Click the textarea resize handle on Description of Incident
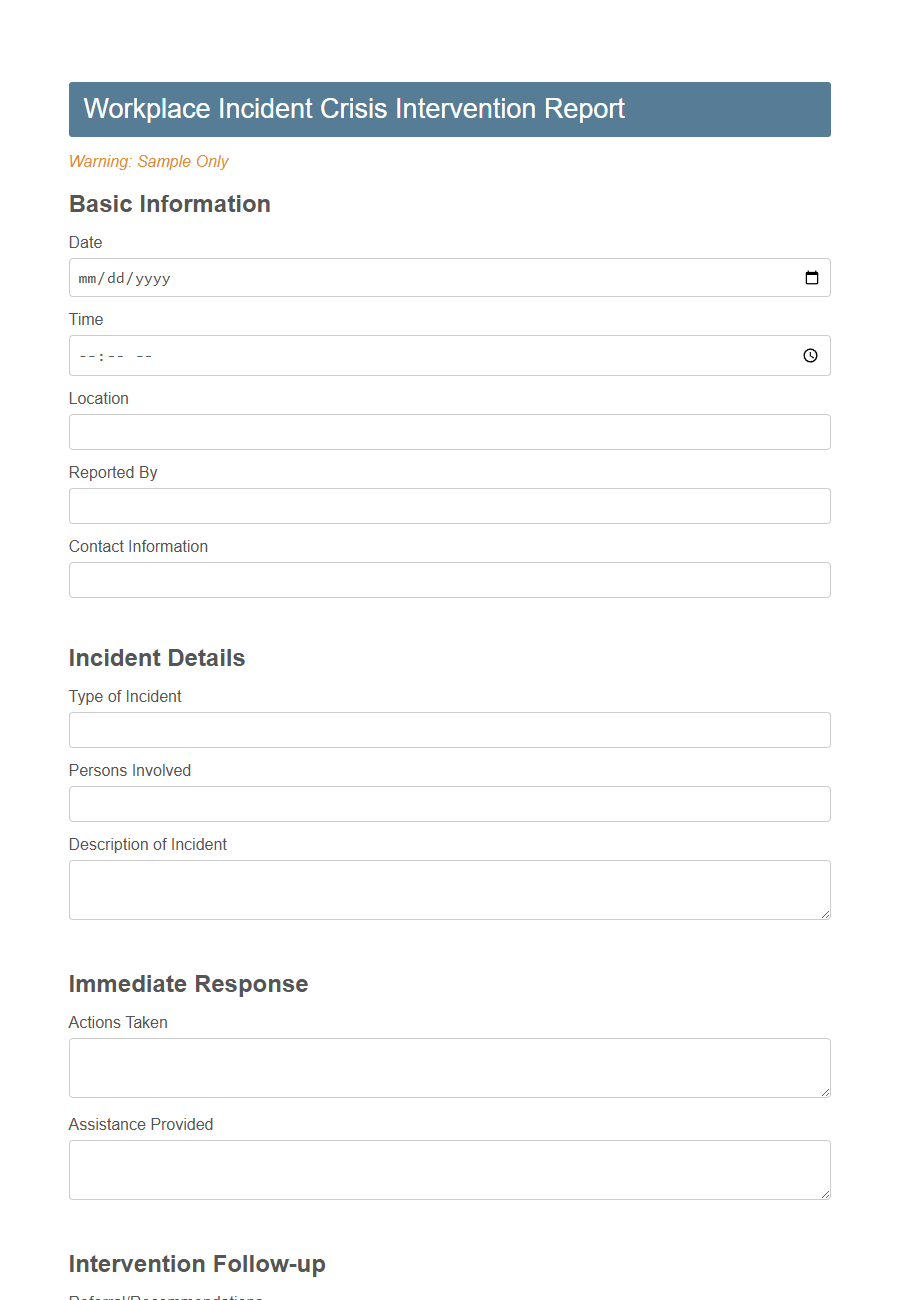 [826, 913]
